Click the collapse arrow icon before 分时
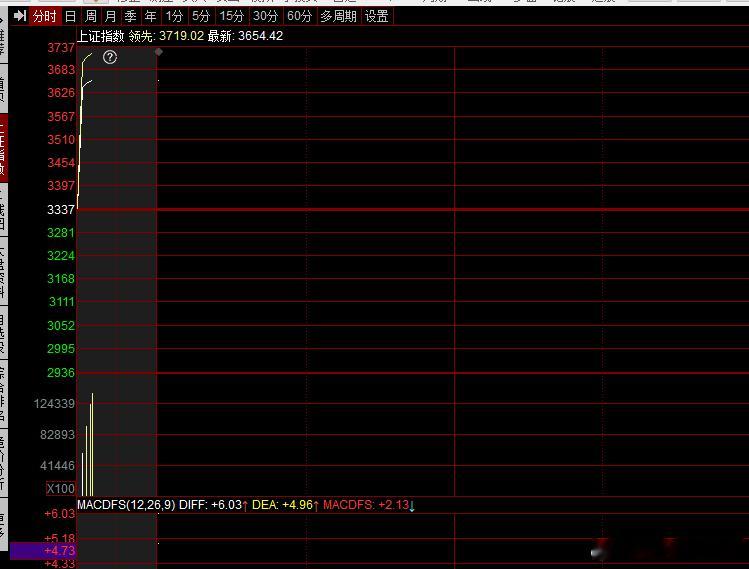The image size is (749, 569). click(20, 16)
